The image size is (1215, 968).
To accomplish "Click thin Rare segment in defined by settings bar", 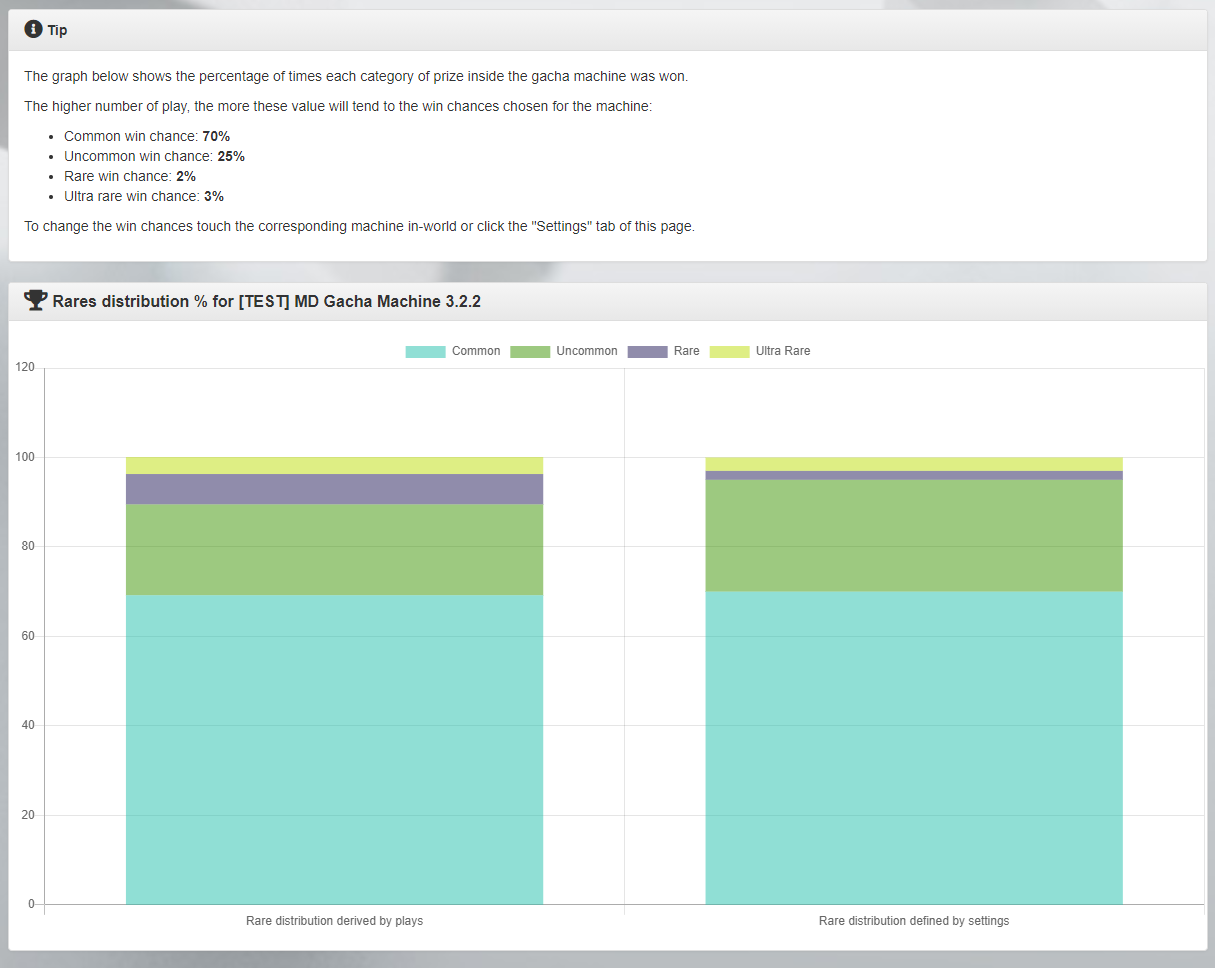I will coord(913,475).
